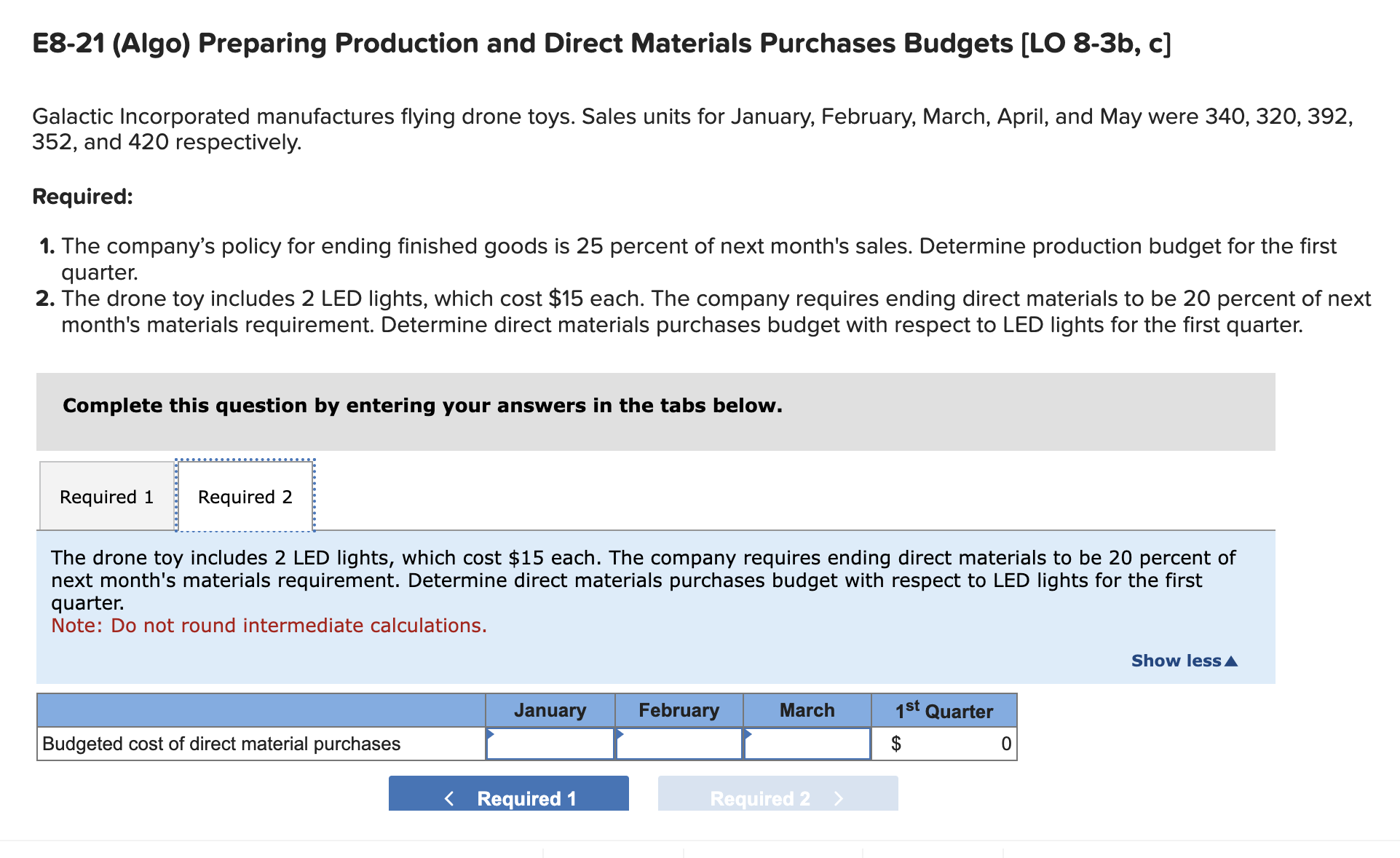The image size is (1400, 858).
Task: Click the January purchases input field
Action: [550, 744]
